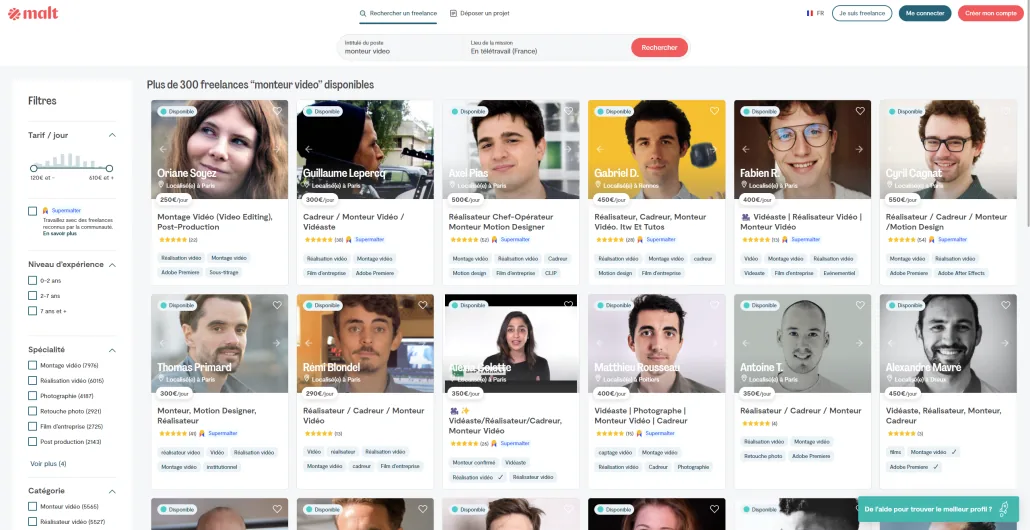Show previous photo on Rémi Blondel card
Image resolution: width=1030 pixels, height=530 pixels.
308,343
